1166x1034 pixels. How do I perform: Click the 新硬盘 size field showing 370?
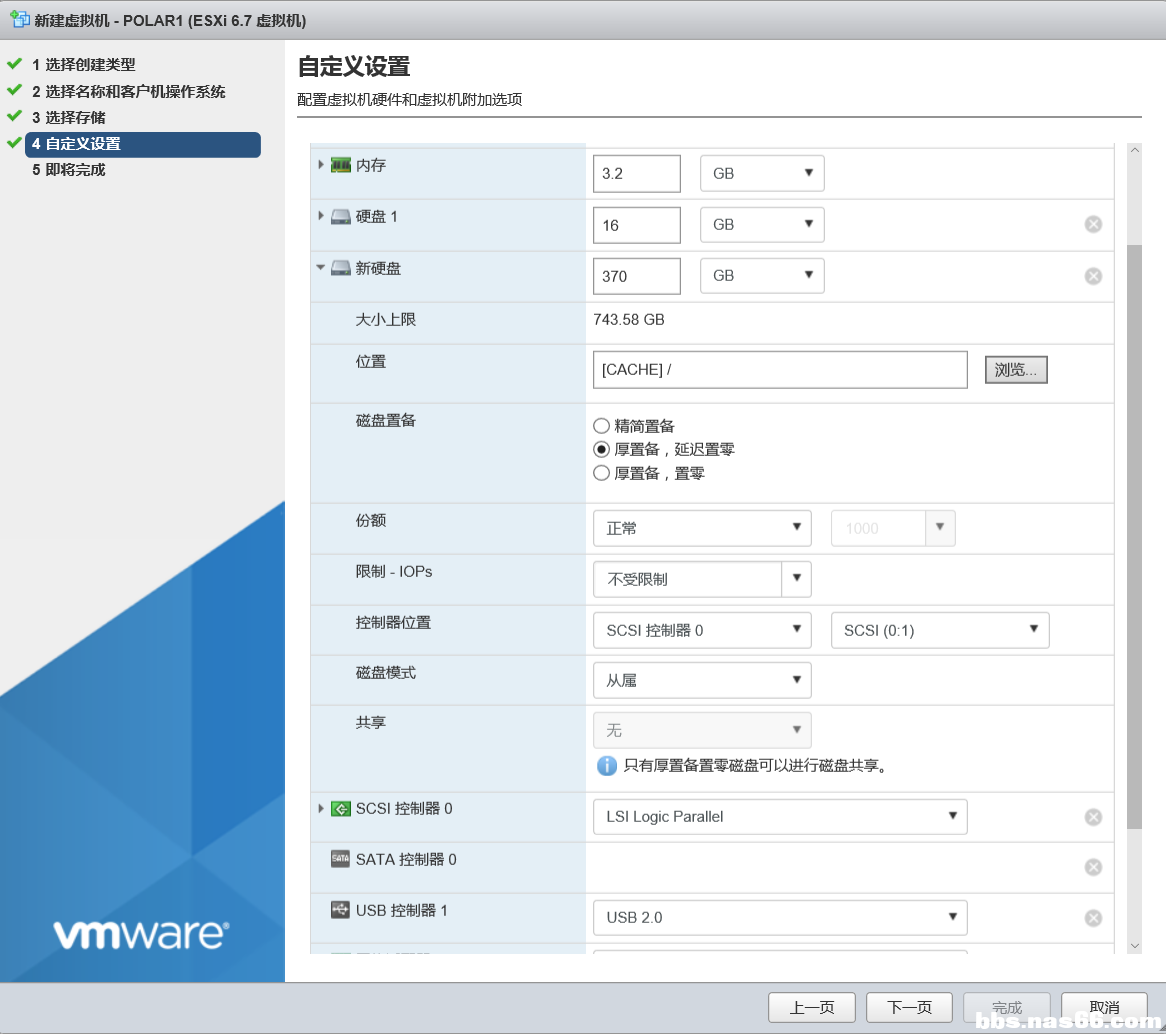(636, 276)
